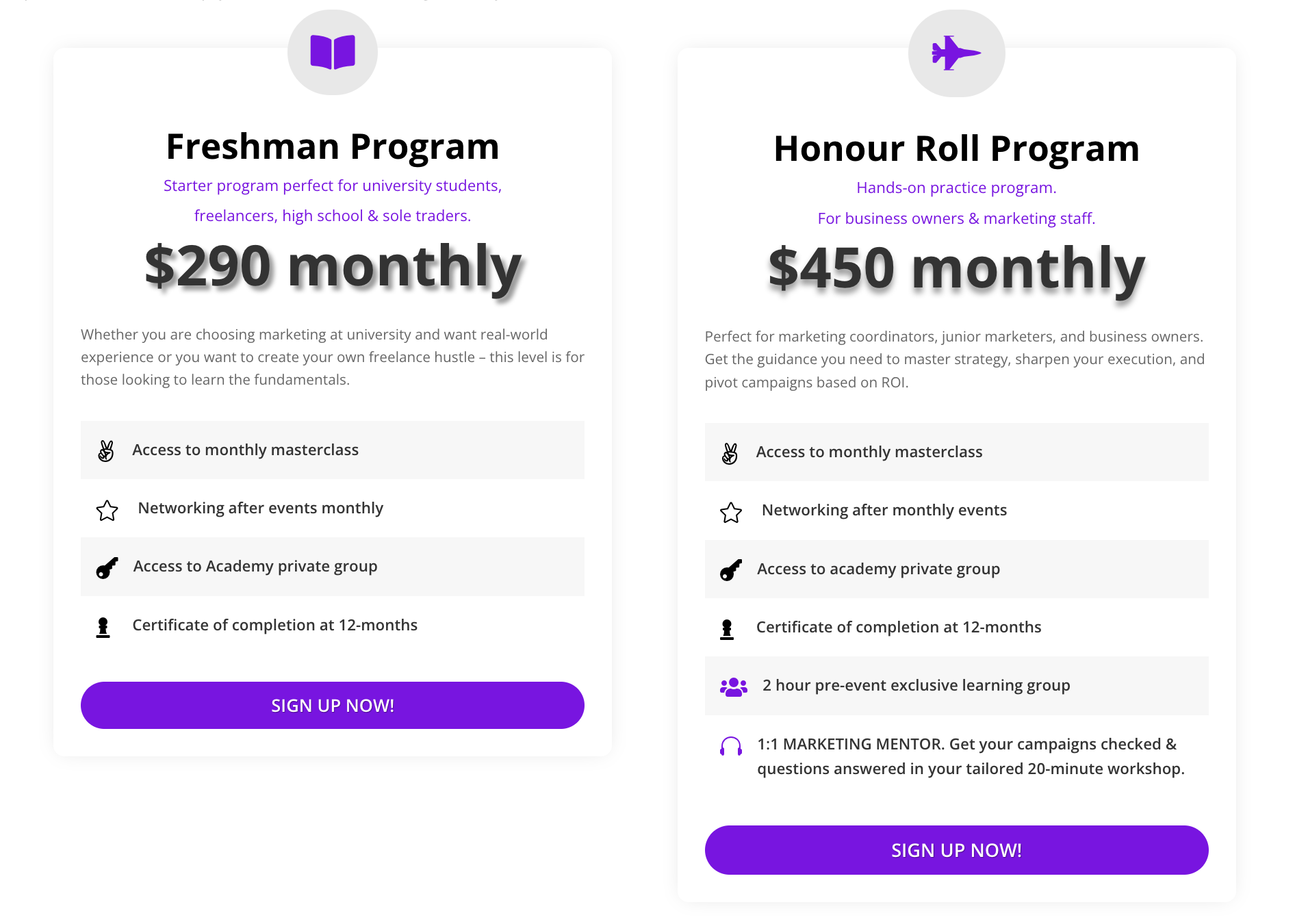Click the headphones icon beside 1:1 Marketing Mentor
This screenshot has height=924, width=1295.
pyautogui.click(x=731, y=746)
